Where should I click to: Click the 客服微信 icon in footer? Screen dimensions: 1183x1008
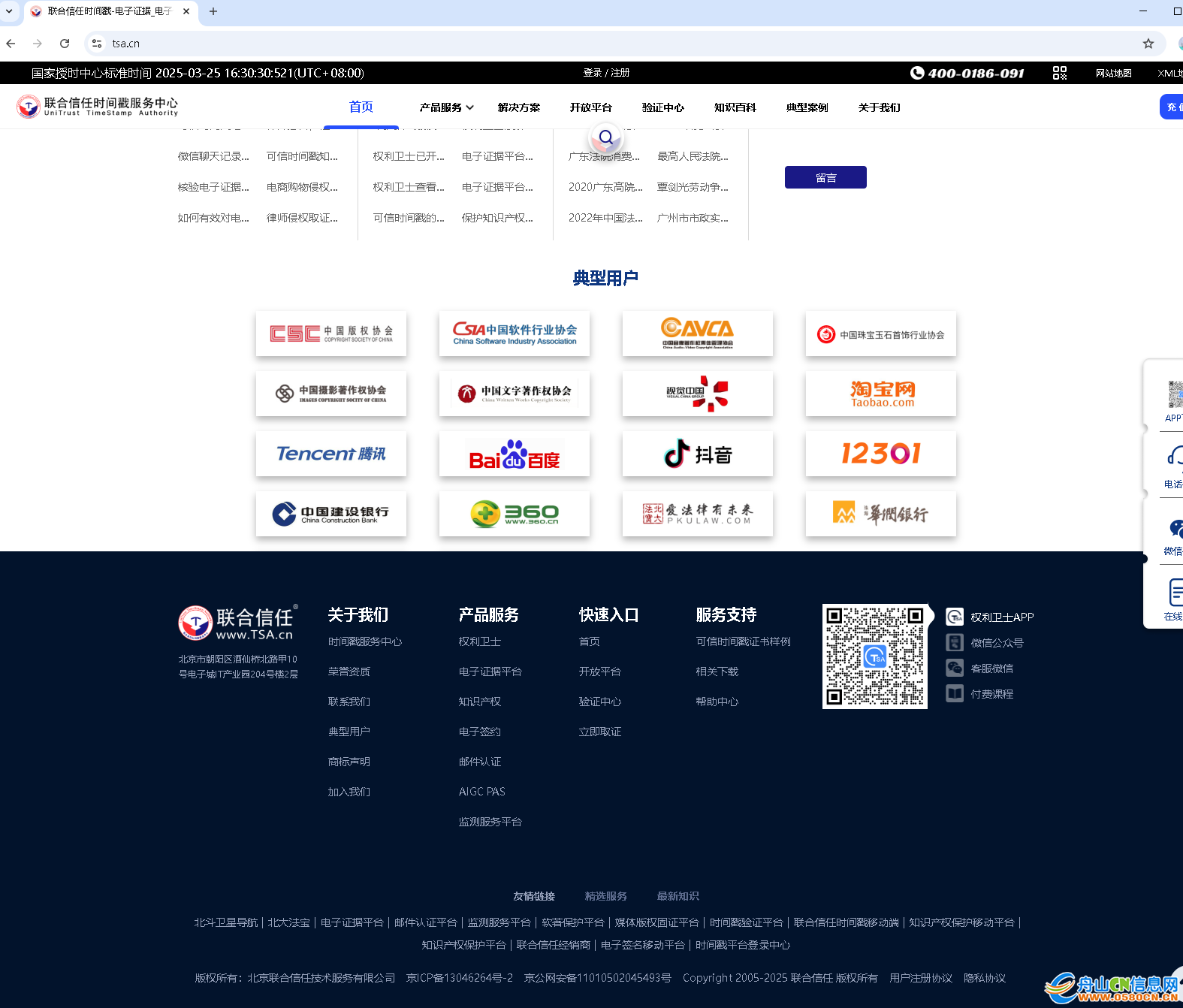[x=955, y=668]
